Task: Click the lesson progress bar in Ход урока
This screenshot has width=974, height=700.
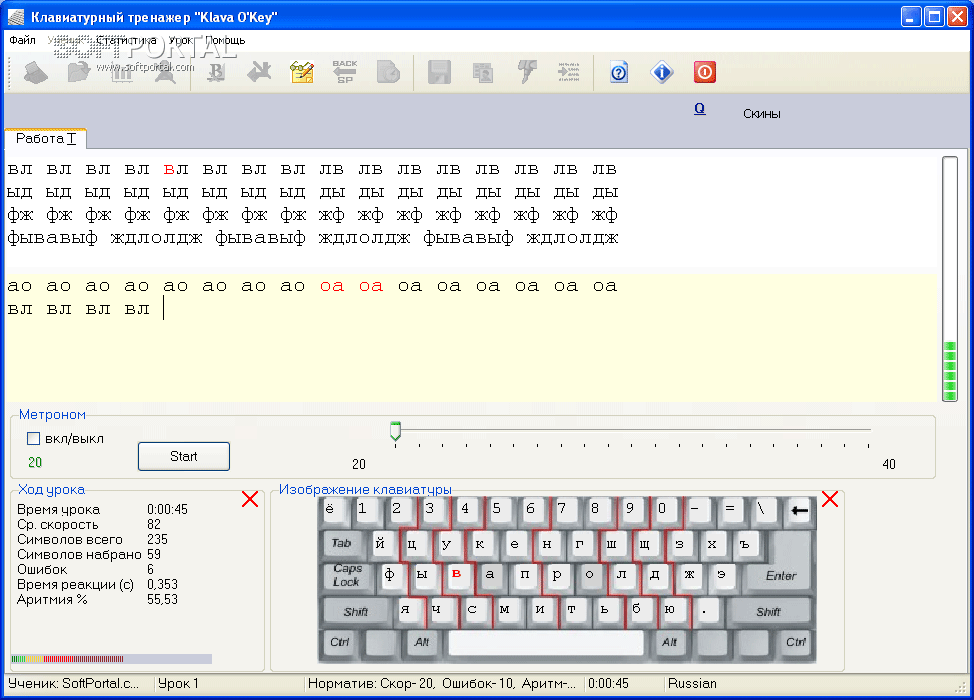Action: (112, 658)
